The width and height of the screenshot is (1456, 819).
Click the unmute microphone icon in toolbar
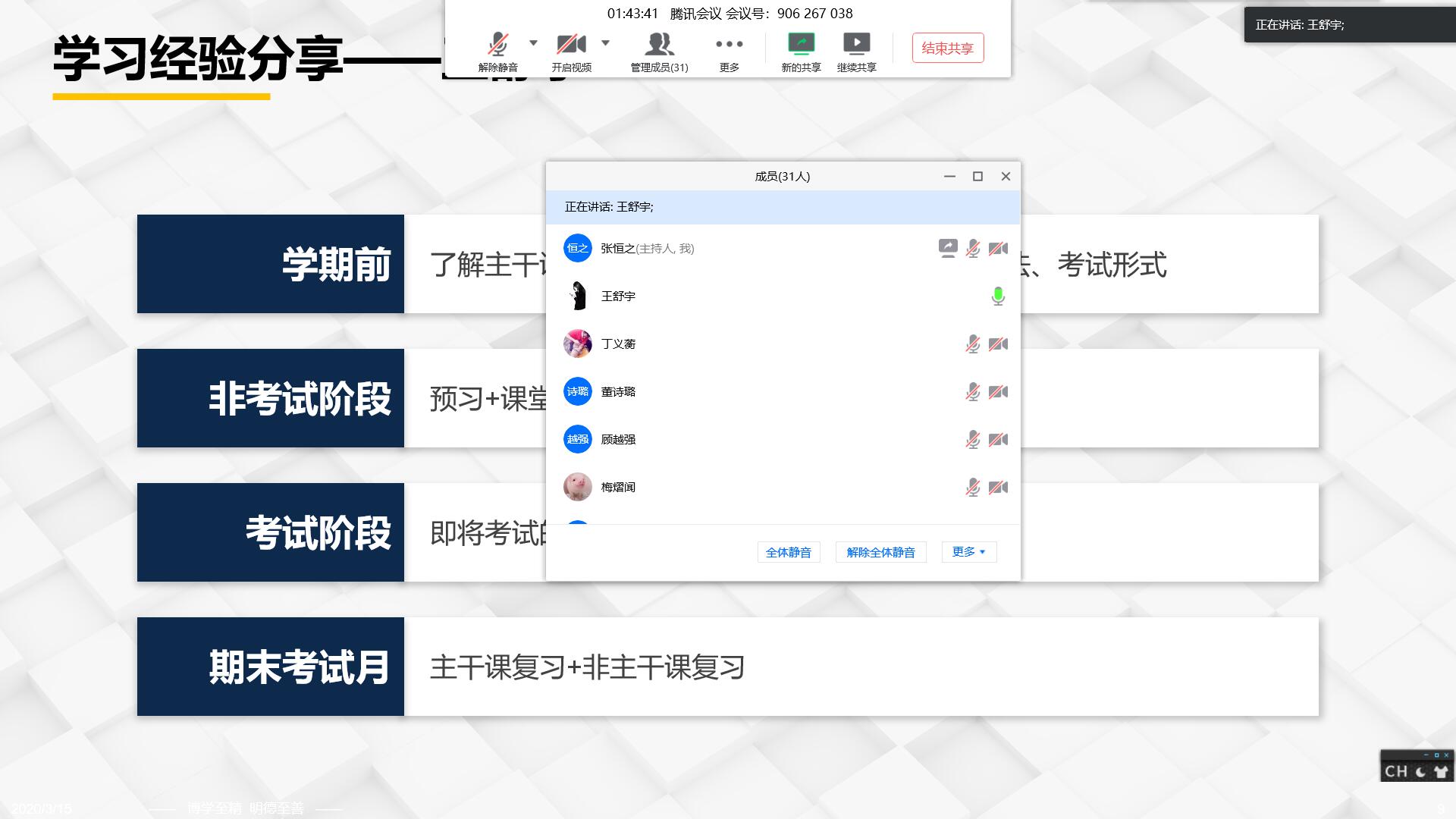pyautogui.click(x=497, y=44)
